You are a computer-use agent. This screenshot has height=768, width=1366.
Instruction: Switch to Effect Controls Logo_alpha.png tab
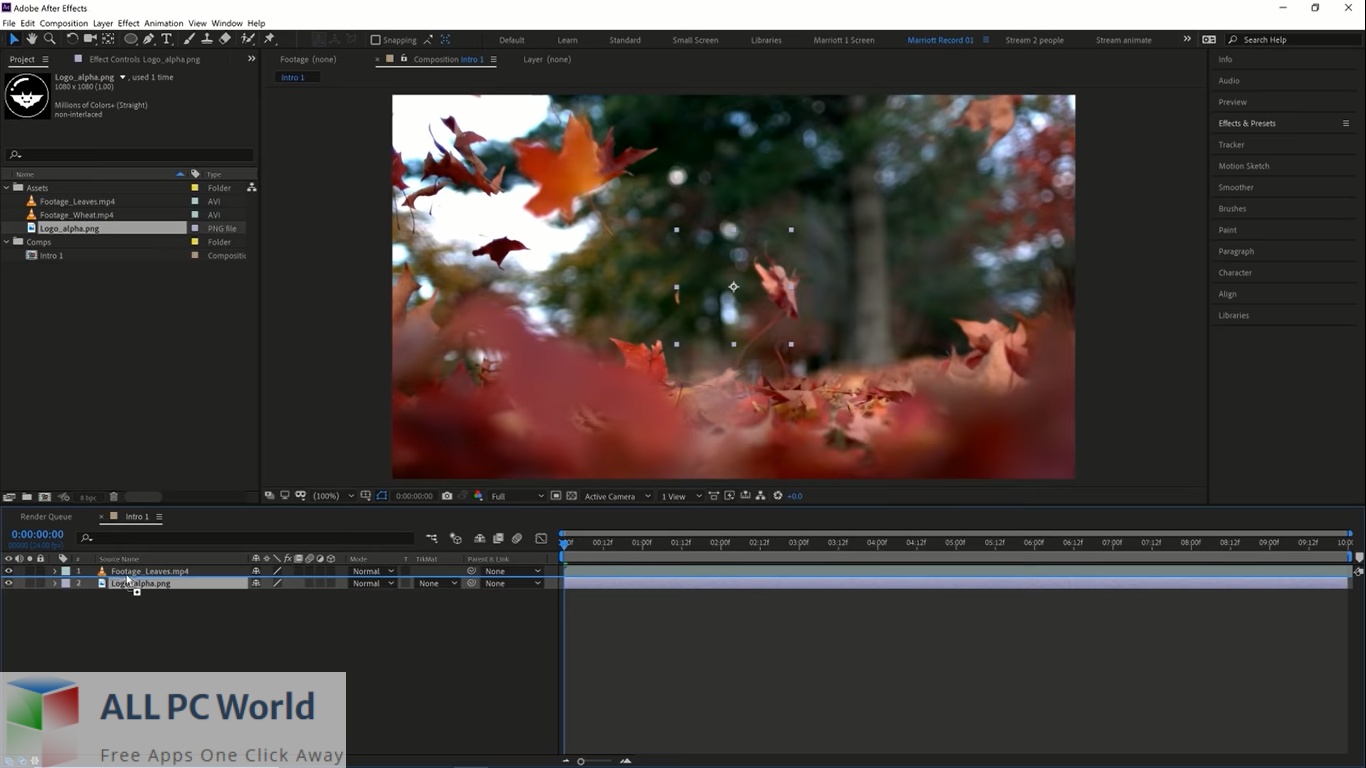tap(145, 59)
